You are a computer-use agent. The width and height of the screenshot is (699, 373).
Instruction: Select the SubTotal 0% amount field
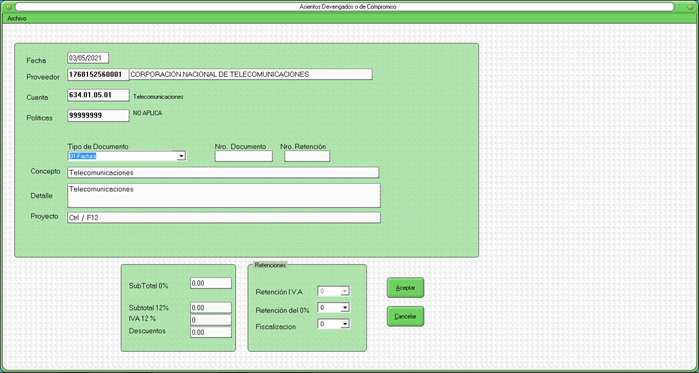coord(211,283)
